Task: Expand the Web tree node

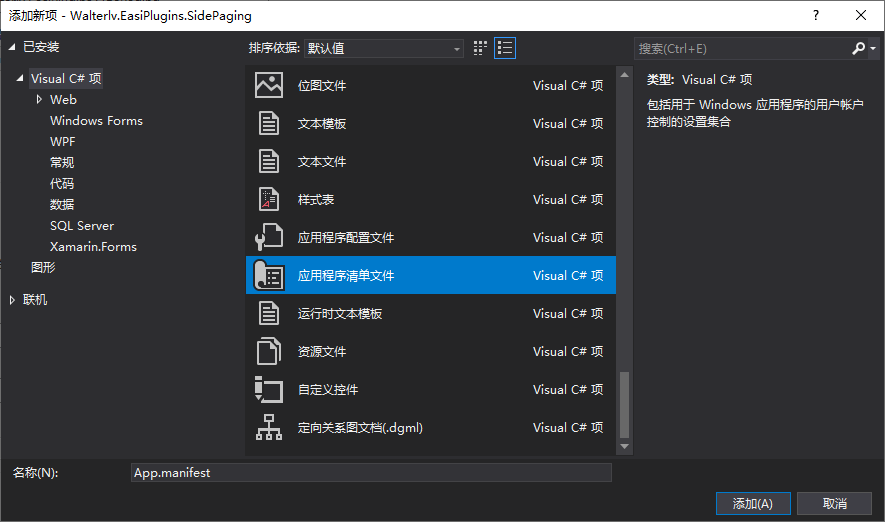Action: pyautogui.click(x=39, y=100)
